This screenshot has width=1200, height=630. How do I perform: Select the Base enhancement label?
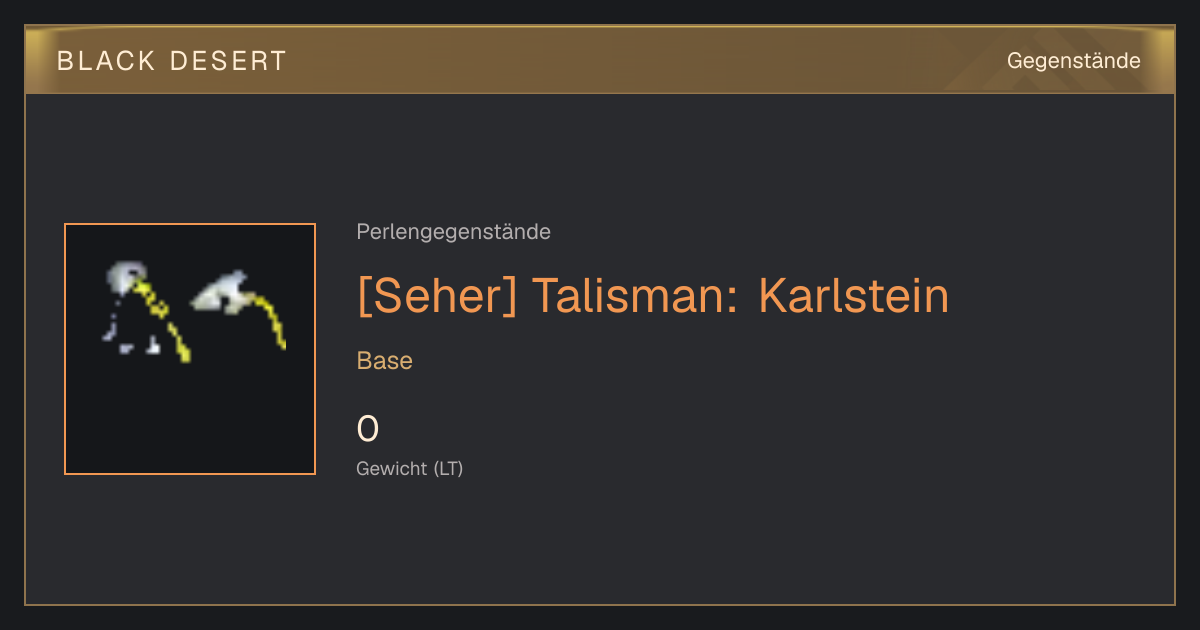384,361
